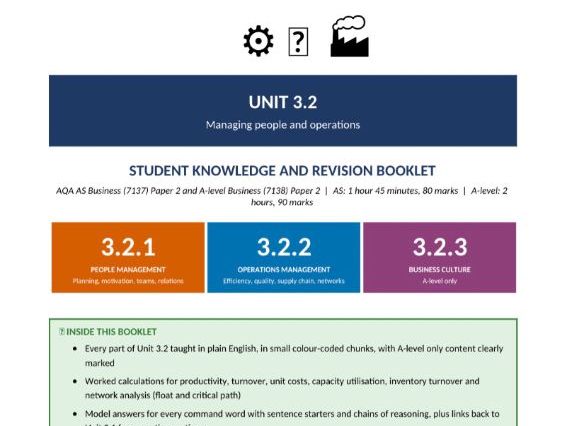This screenshot has width=567, height=426.
Task: Click the boxed question mark icon
Action: tap(298, 42)
